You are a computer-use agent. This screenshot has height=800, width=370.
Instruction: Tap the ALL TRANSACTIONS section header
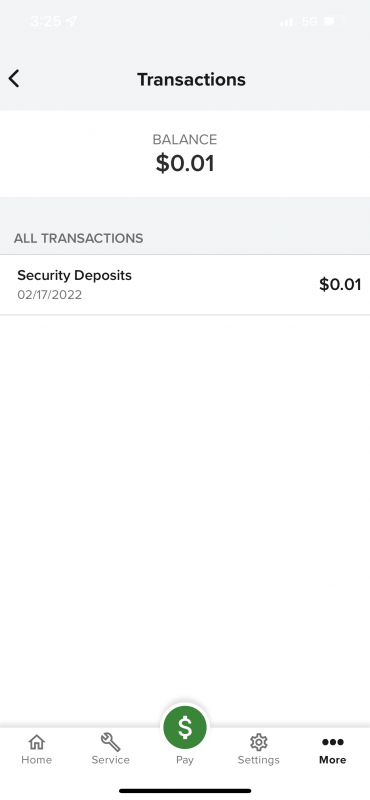pyautogui.click(x=79, y=238)
